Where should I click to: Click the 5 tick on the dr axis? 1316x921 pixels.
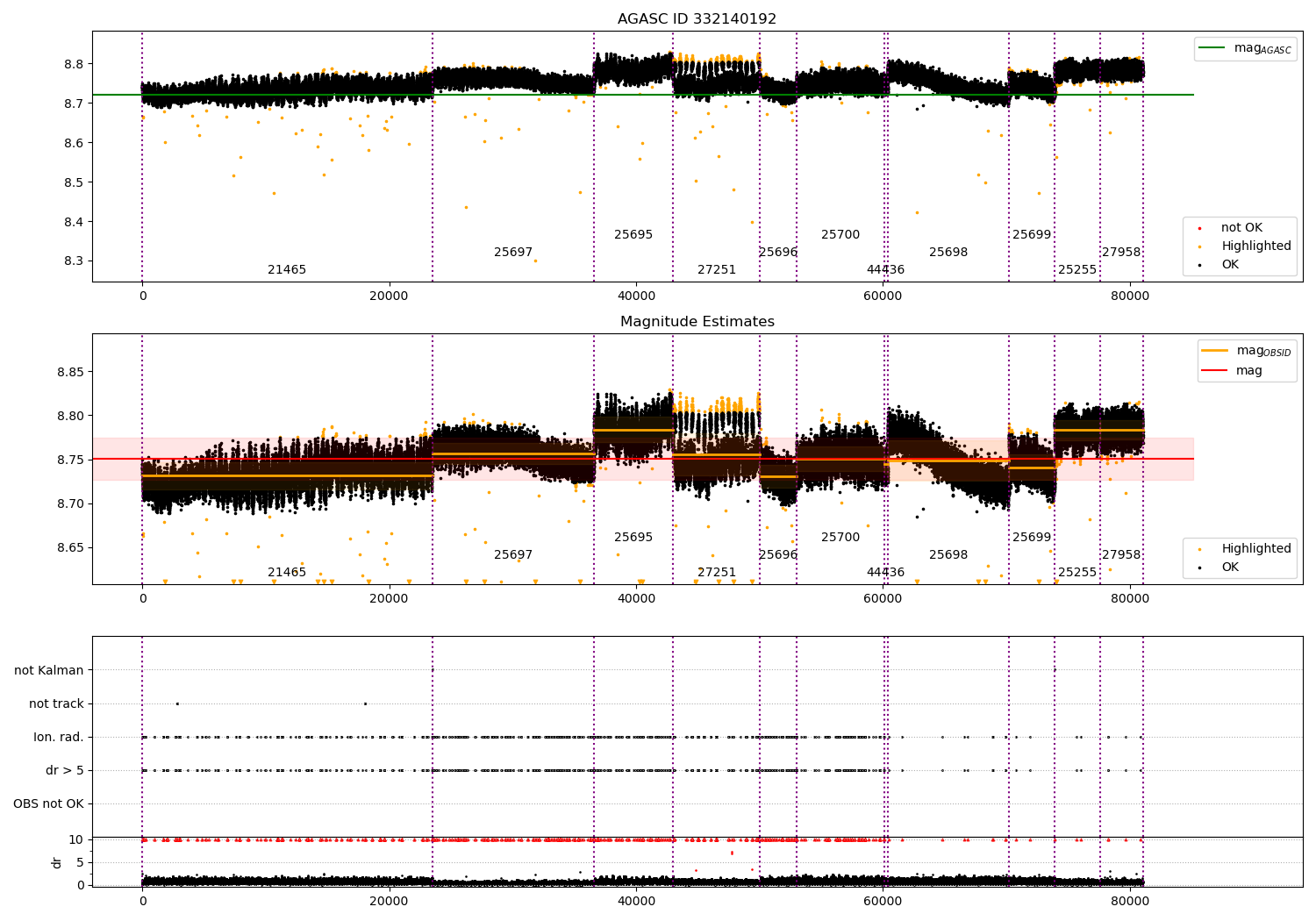pyautogui.click(x=80, y=862)
